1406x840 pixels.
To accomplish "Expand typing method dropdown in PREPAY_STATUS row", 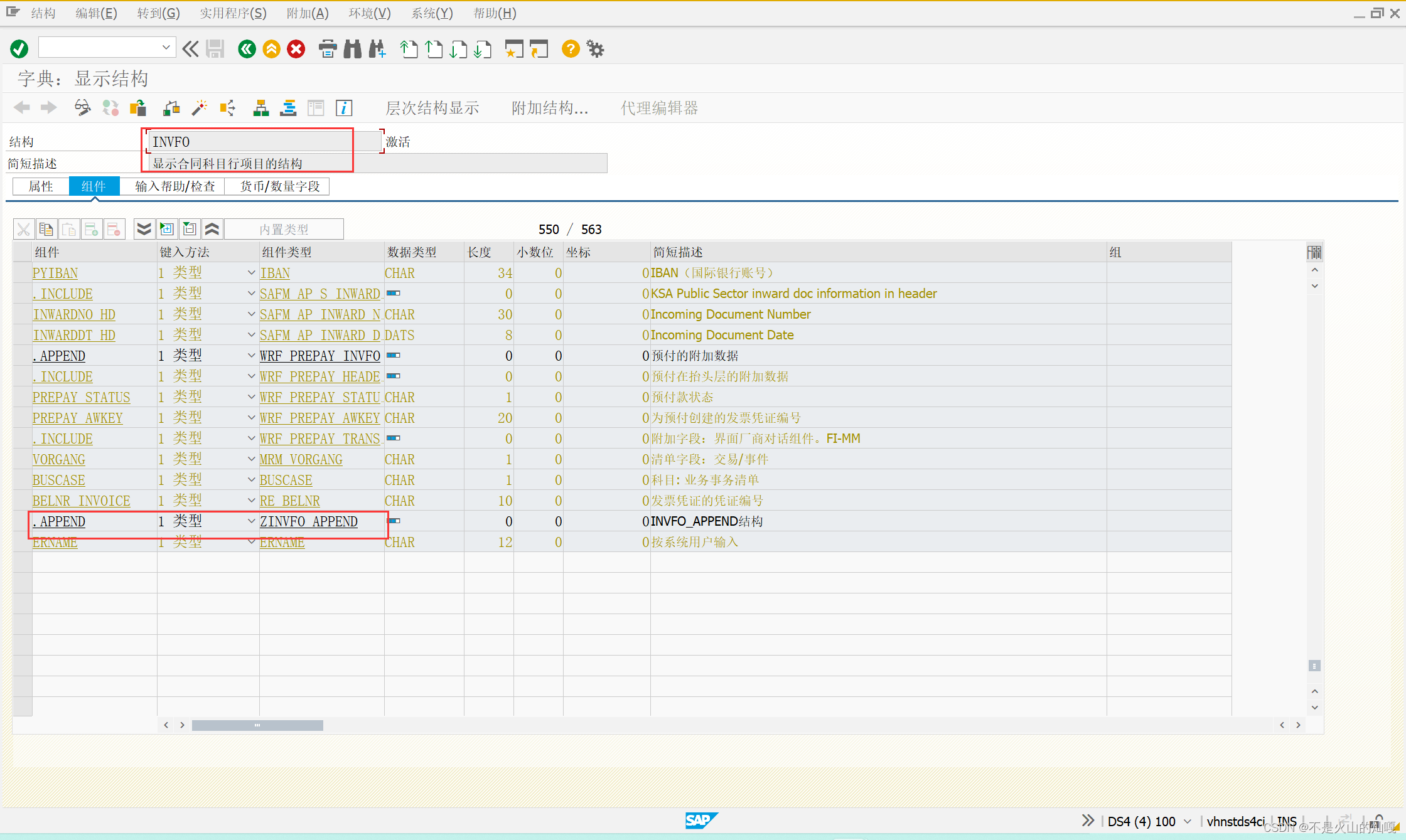I will 251,397.
